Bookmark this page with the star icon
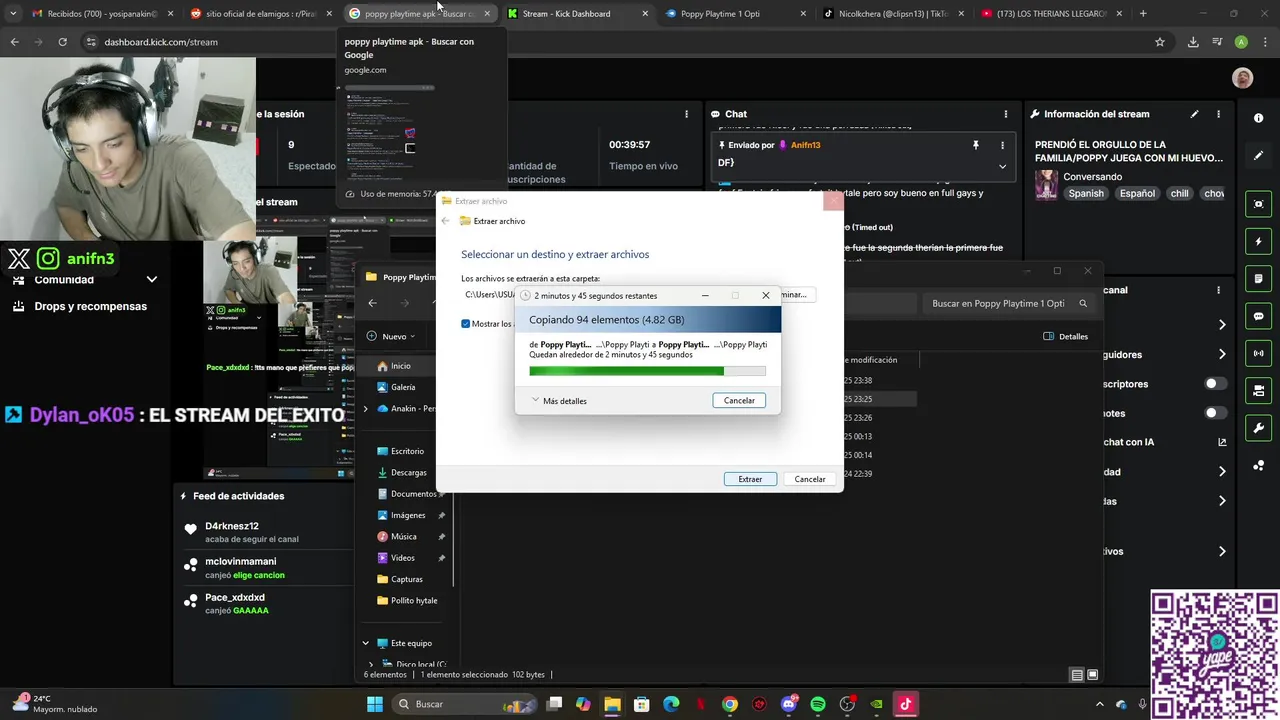The width and height of the screenshot is (1280, 720). click(1160, 42)
